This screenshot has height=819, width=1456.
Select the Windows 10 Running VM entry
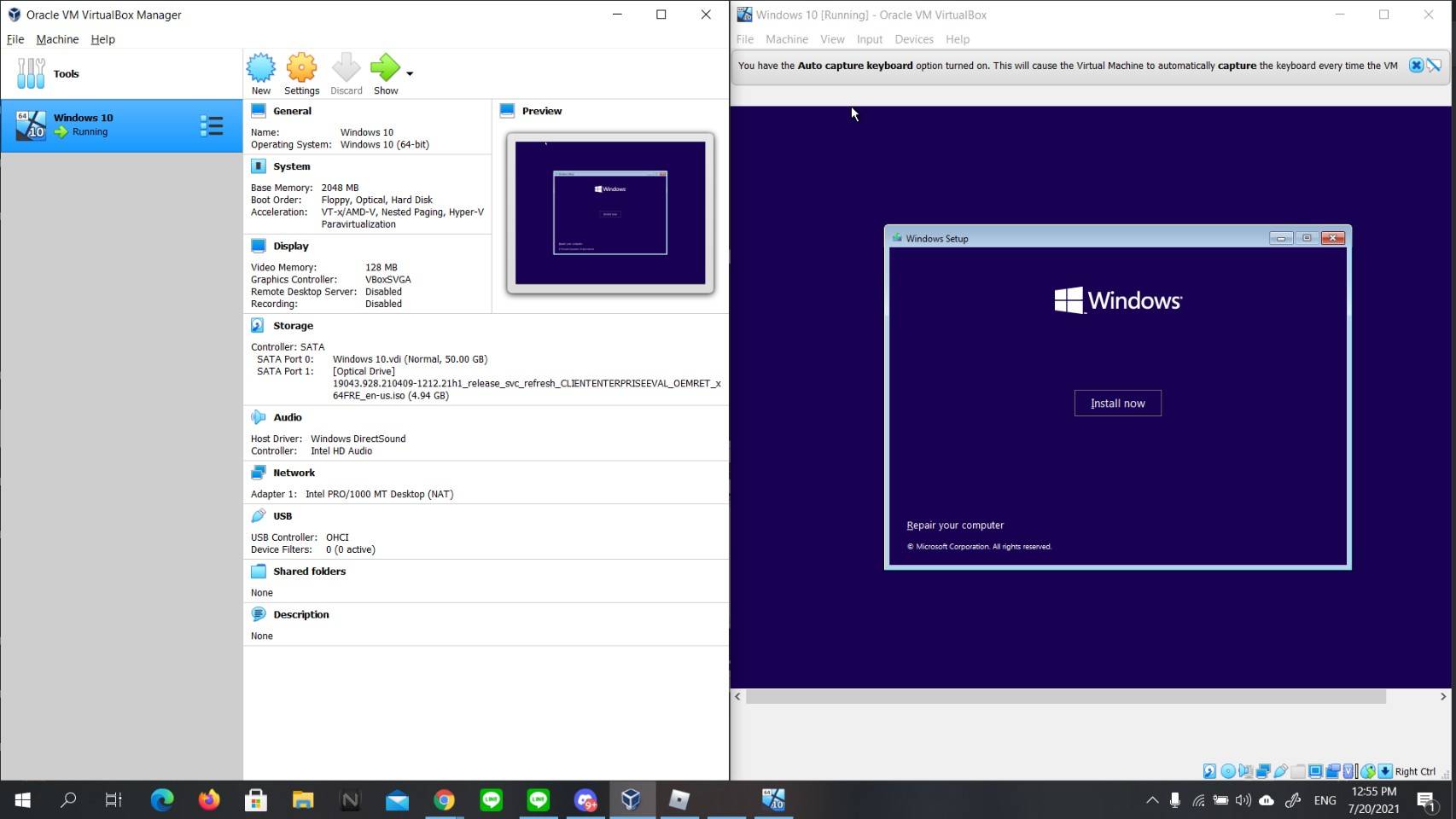tap(121, 125)
